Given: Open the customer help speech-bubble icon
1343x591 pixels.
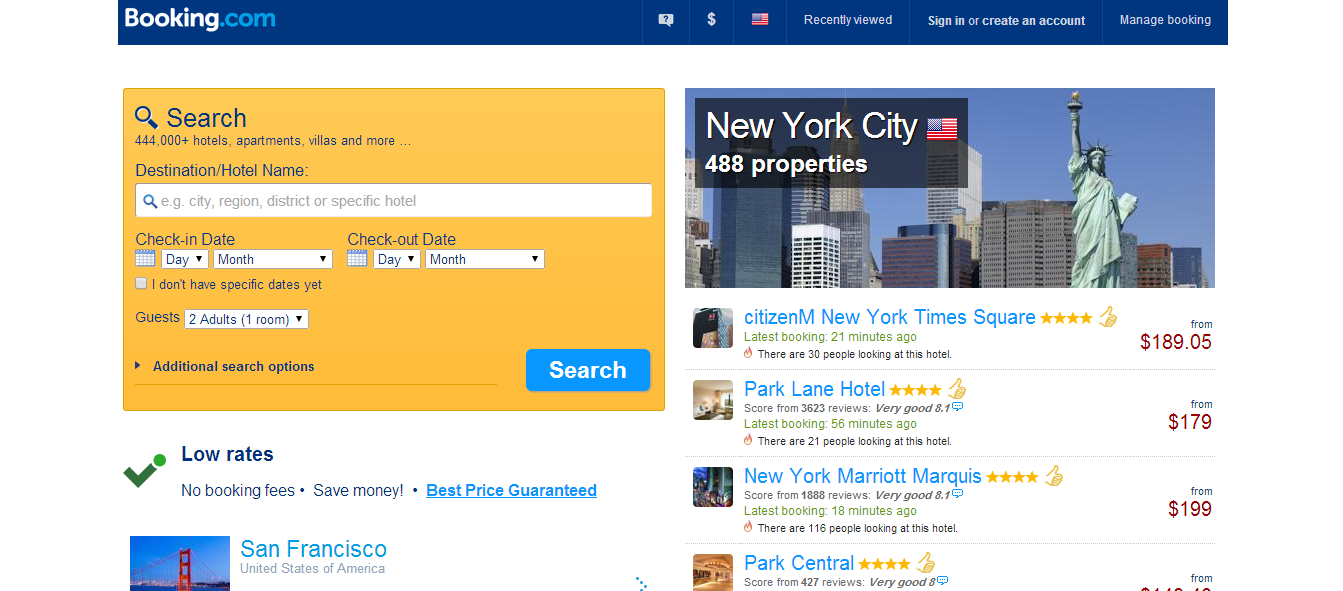Looking at the screenshot, I should (x=666, y=20).
